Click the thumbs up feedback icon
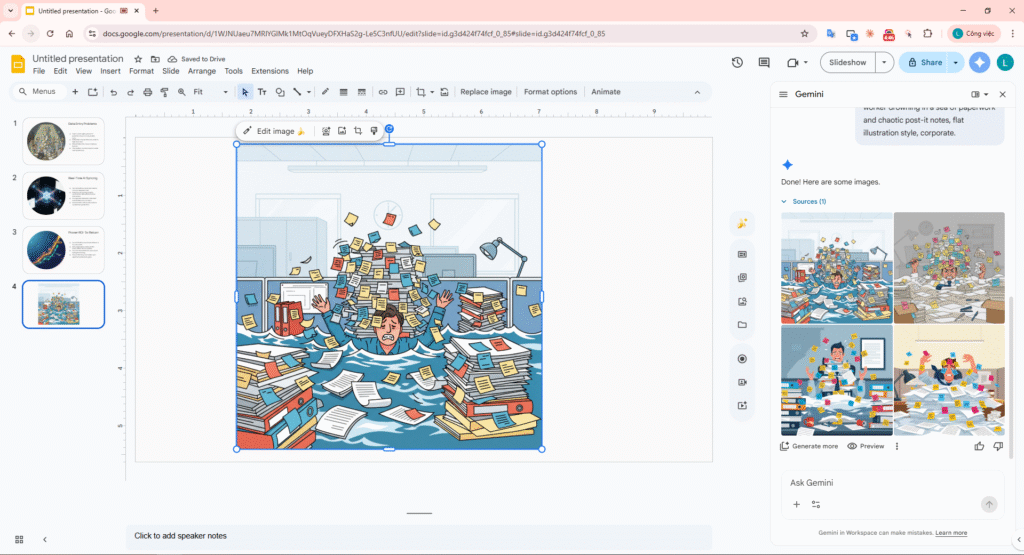Screen dimensions: 1024x555 point(979,446)
